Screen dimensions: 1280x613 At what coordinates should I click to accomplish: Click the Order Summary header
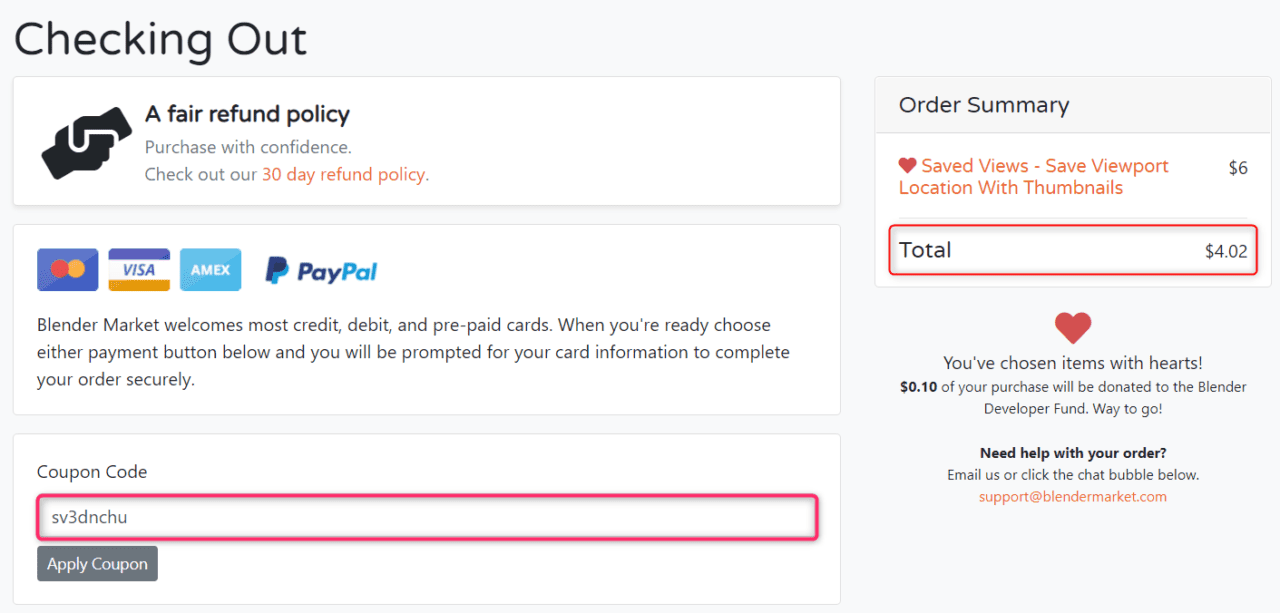984,105
